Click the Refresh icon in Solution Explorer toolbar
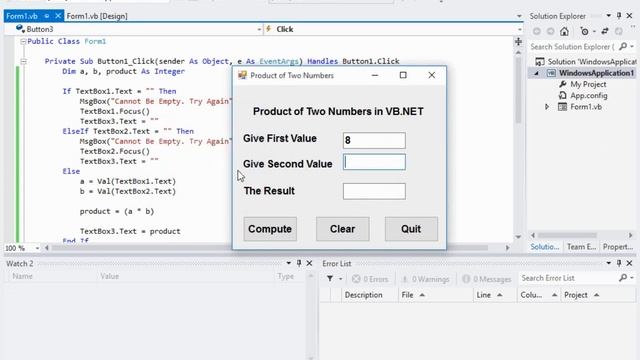This screenshot has height=360, width=640. click(x=619, y=31)
